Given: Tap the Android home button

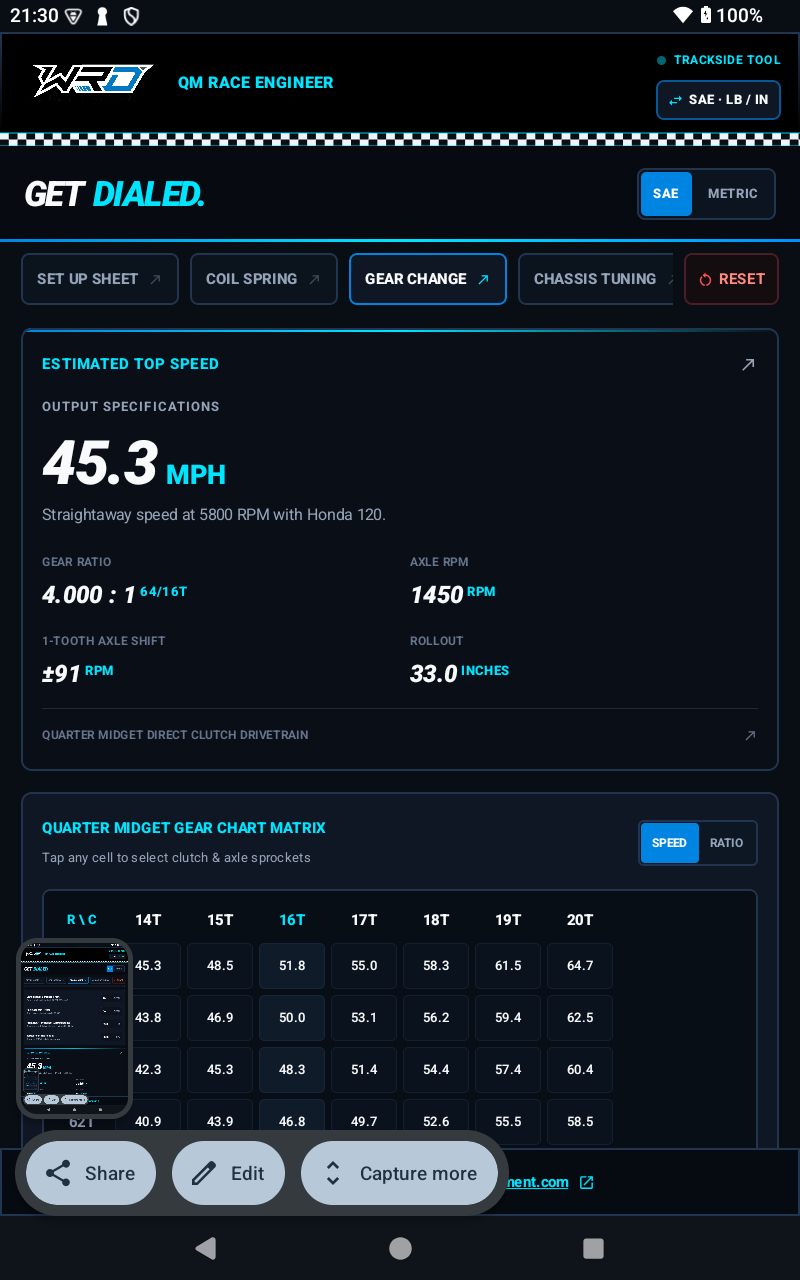Looking at the screenshot, I should click(400, 1248).
